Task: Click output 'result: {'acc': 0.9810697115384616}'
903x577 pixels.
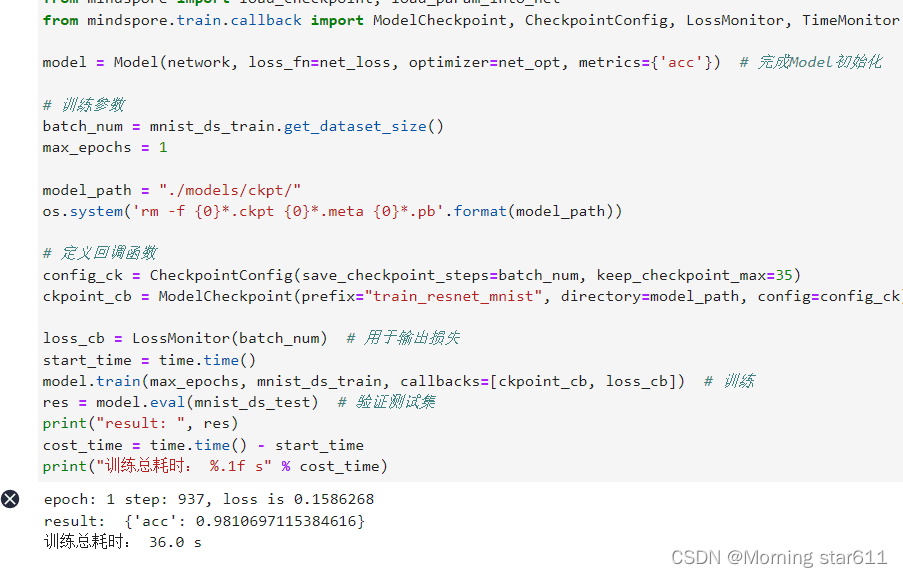Action: click(204, 521)
